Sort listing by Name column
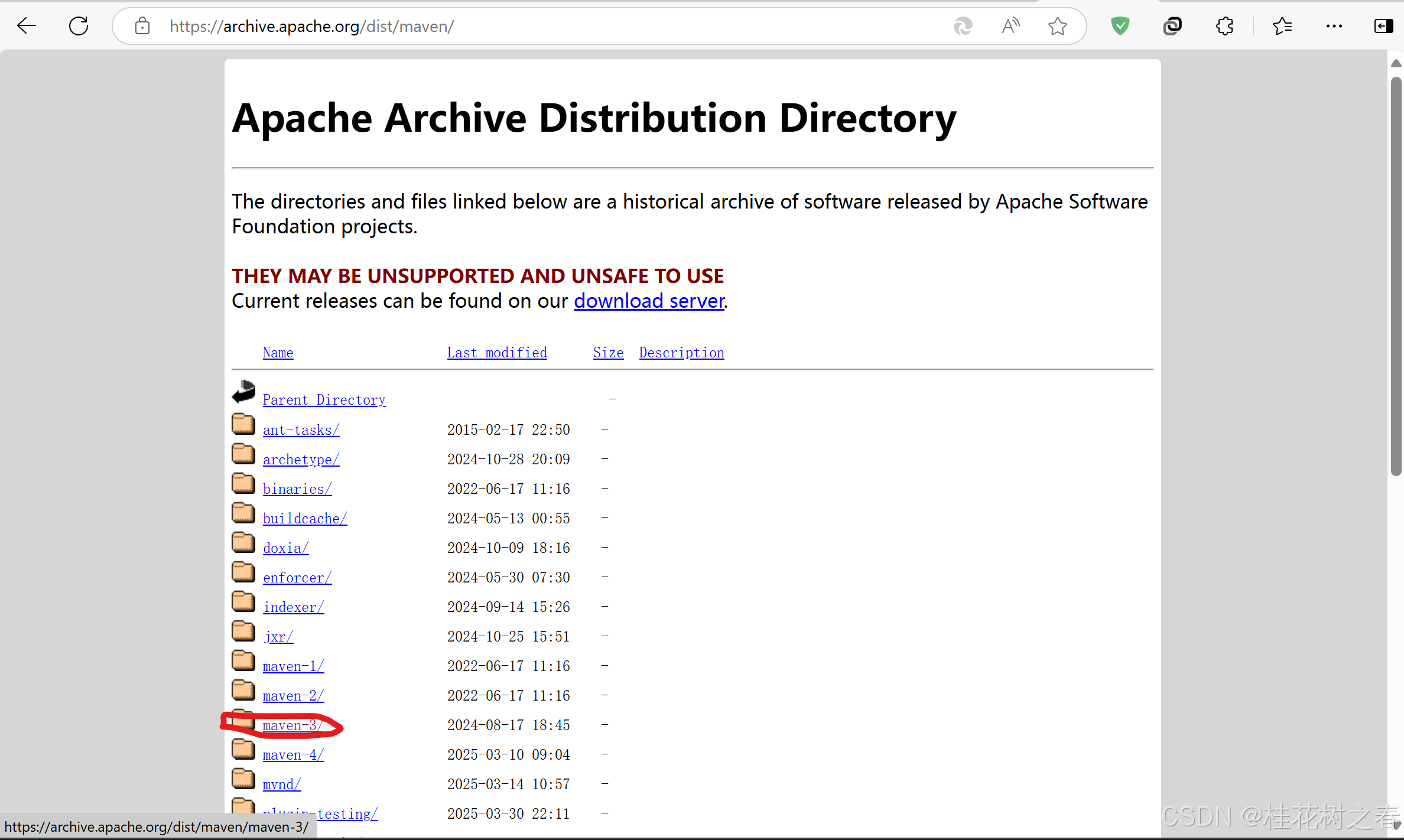 (278, 353)
